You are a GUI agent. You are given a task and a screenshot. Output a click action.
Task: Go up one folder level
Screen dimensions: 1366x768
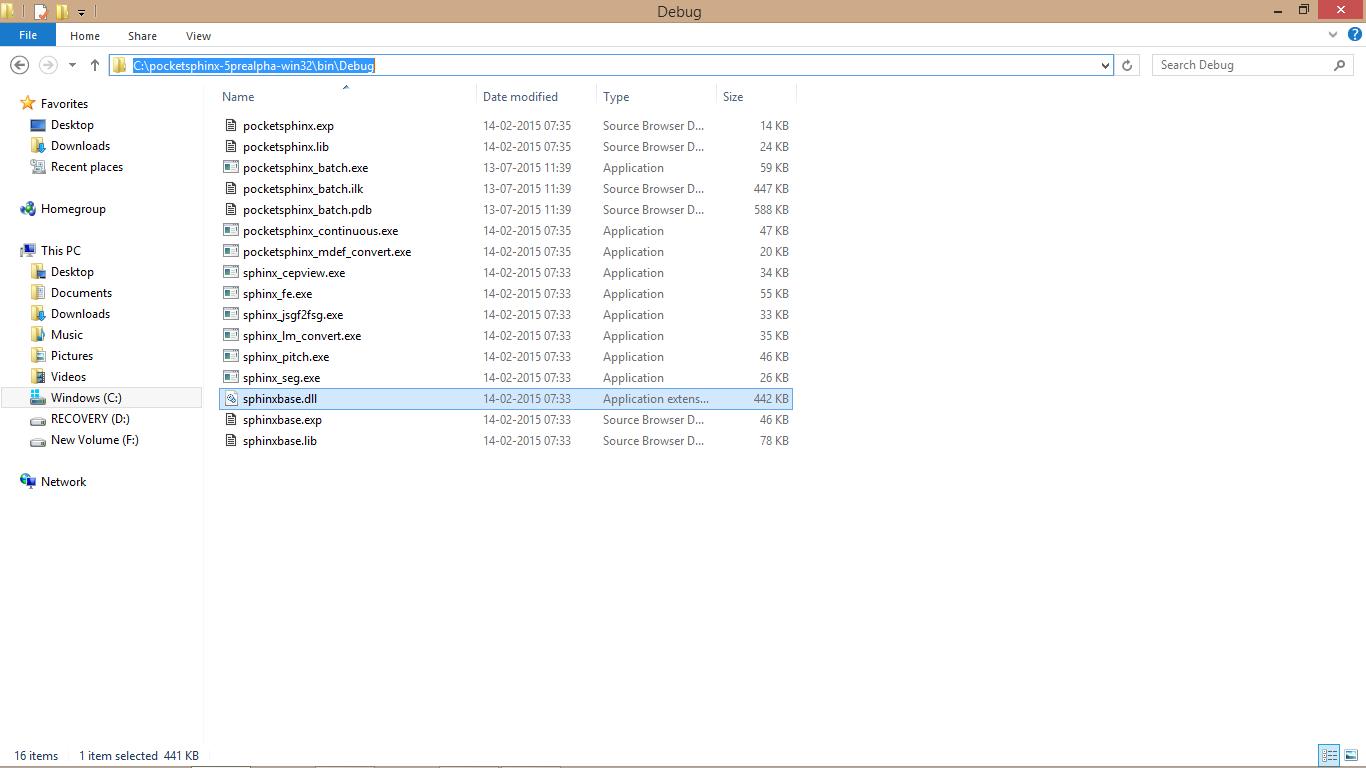click(x=95, y=65)
